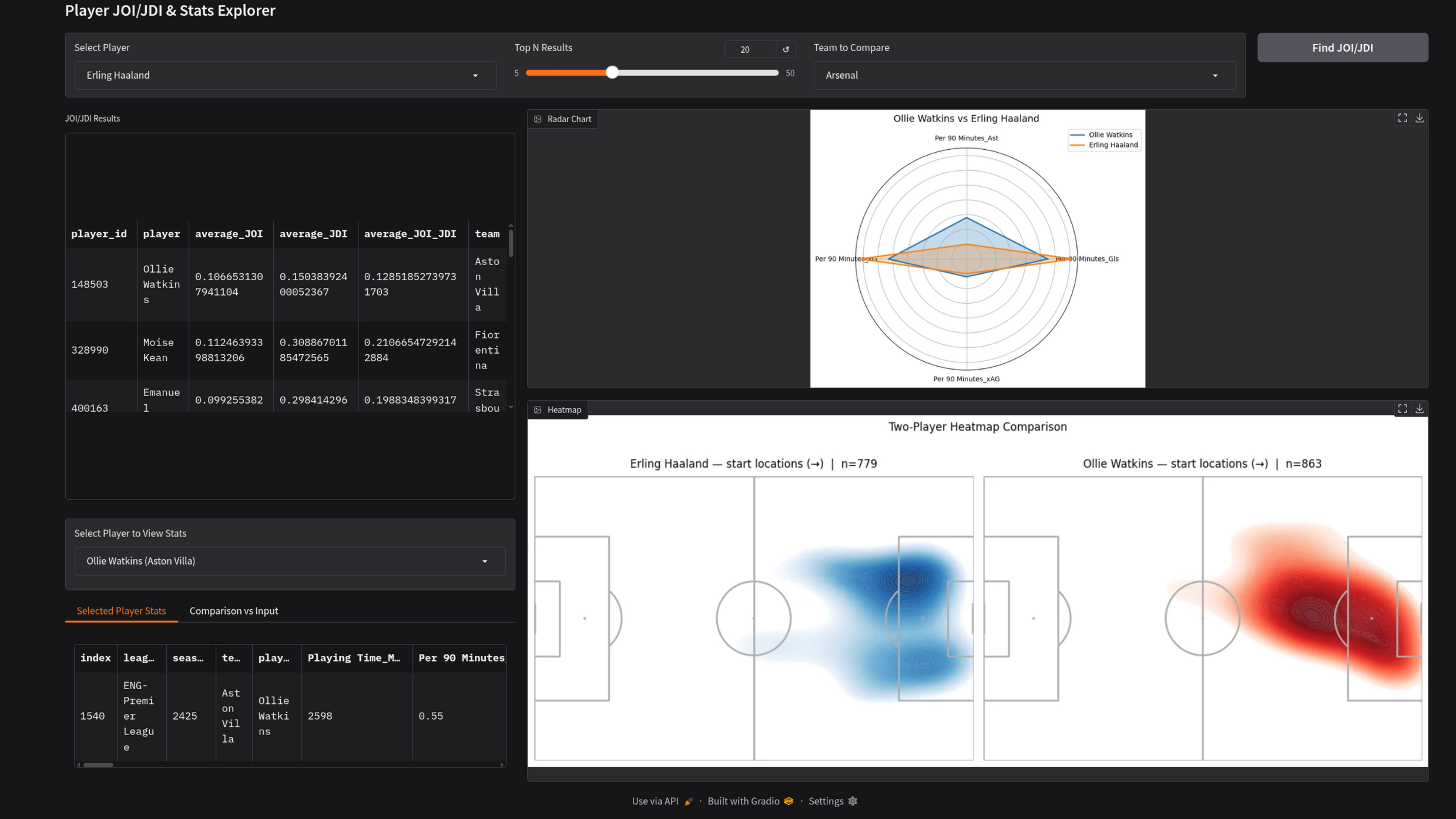Click the Top N Results number input field
The width and height of the screenshot is (1456, 819).
click(746, 49)
